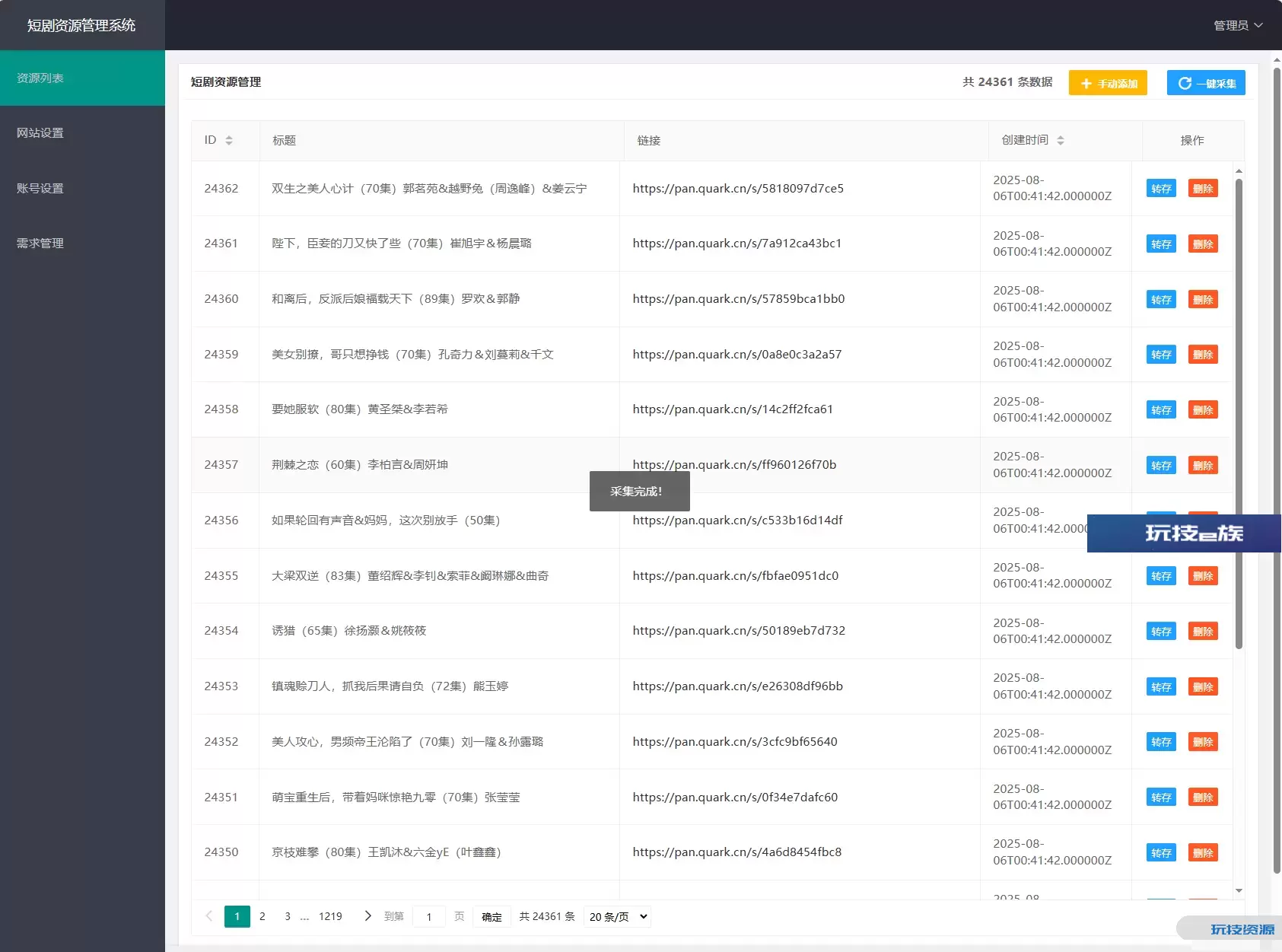The height and width of the screenshot is (952, 1282).
Task: Click 删除 for row 24358
Action: point(1203,410)
